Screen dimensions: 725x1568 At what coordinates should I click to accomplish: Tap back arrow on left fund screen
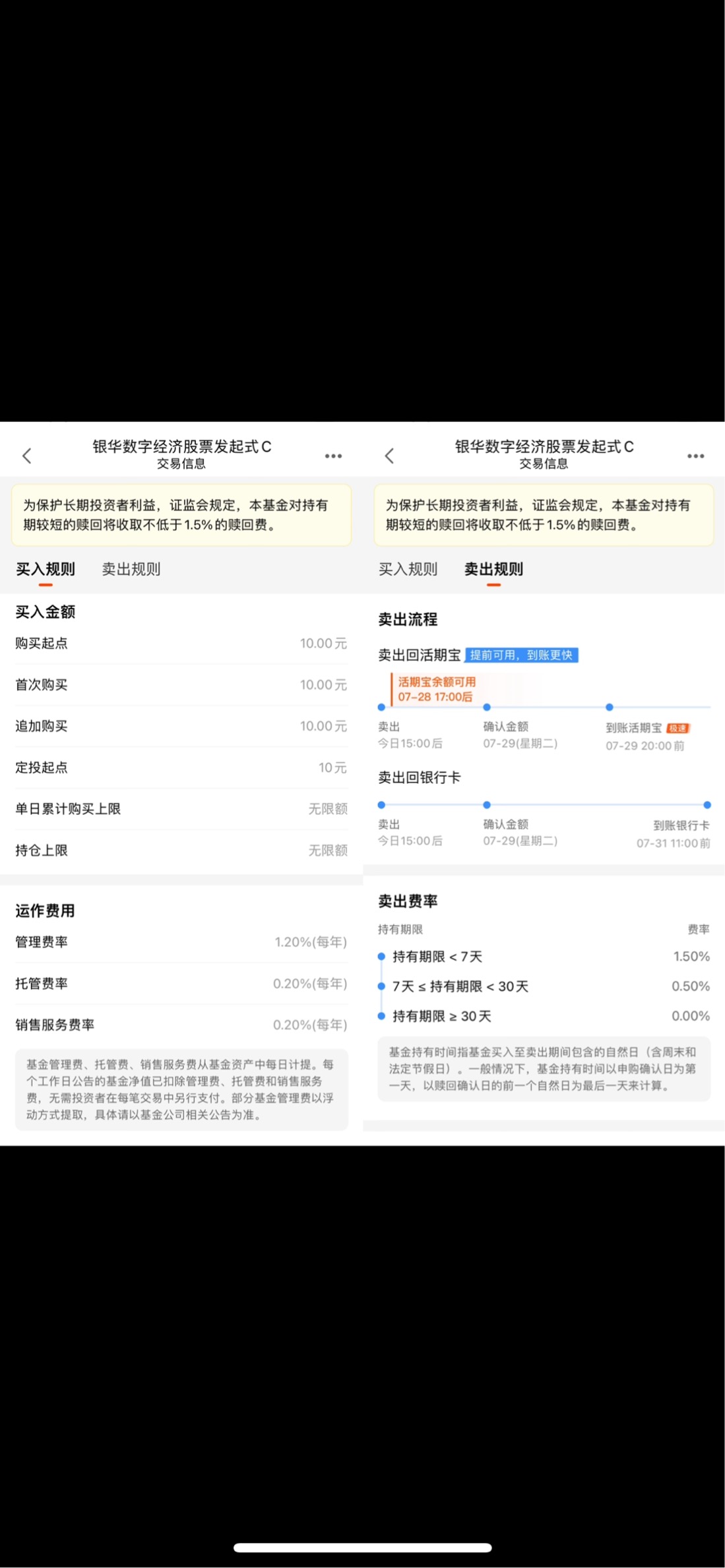[x=27, y=456]
